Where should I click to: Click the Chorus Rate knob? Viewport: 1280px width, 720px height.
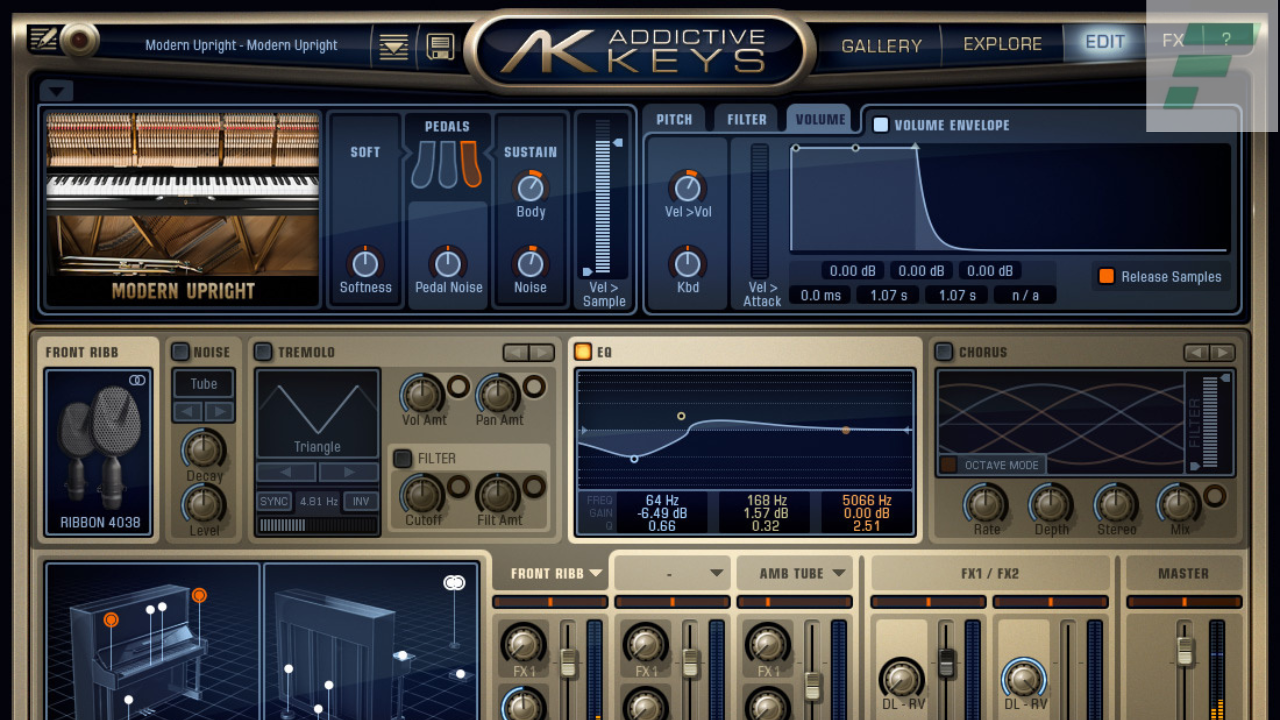pyautogui.click(x=986, y=503)
